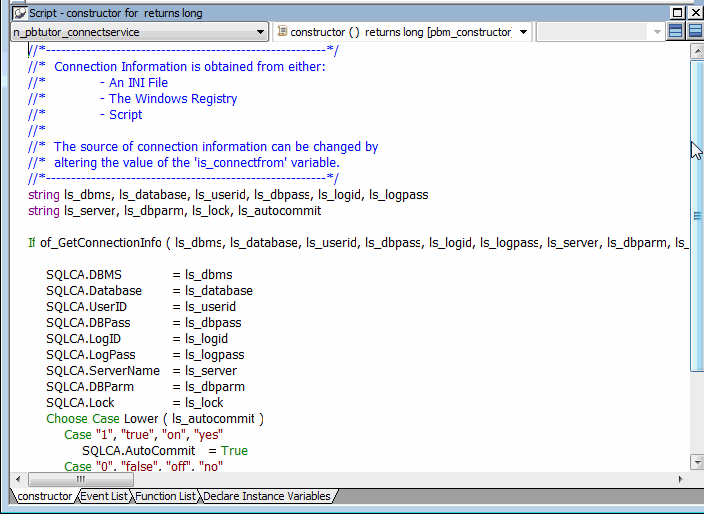The image size is (704, 514).
Task: Click the first split-pane icon right of dropdowns
Action: coord(677,32)
